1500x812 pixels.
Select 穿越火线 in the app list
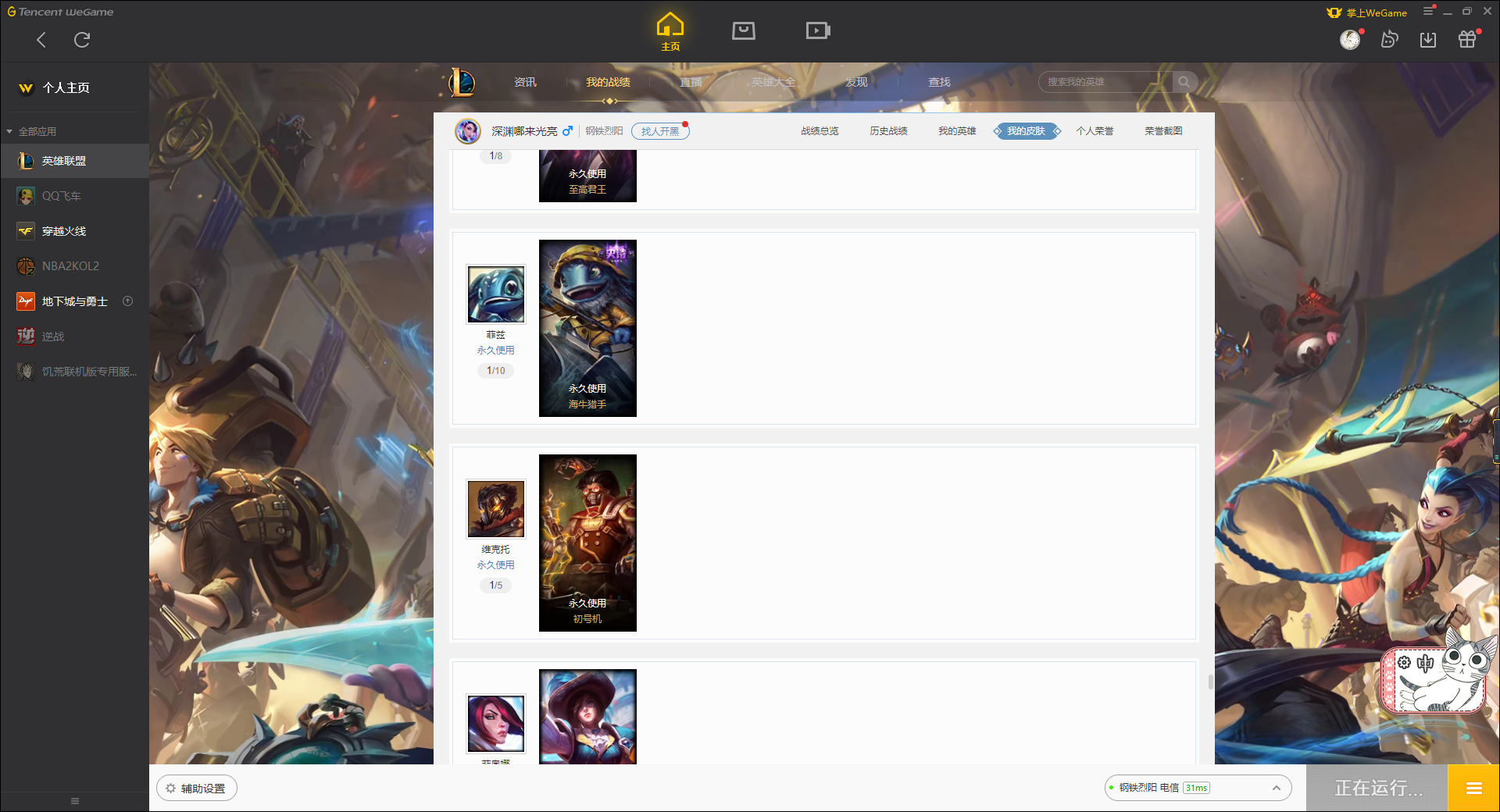pyautogui.click(x=74, y=231)
